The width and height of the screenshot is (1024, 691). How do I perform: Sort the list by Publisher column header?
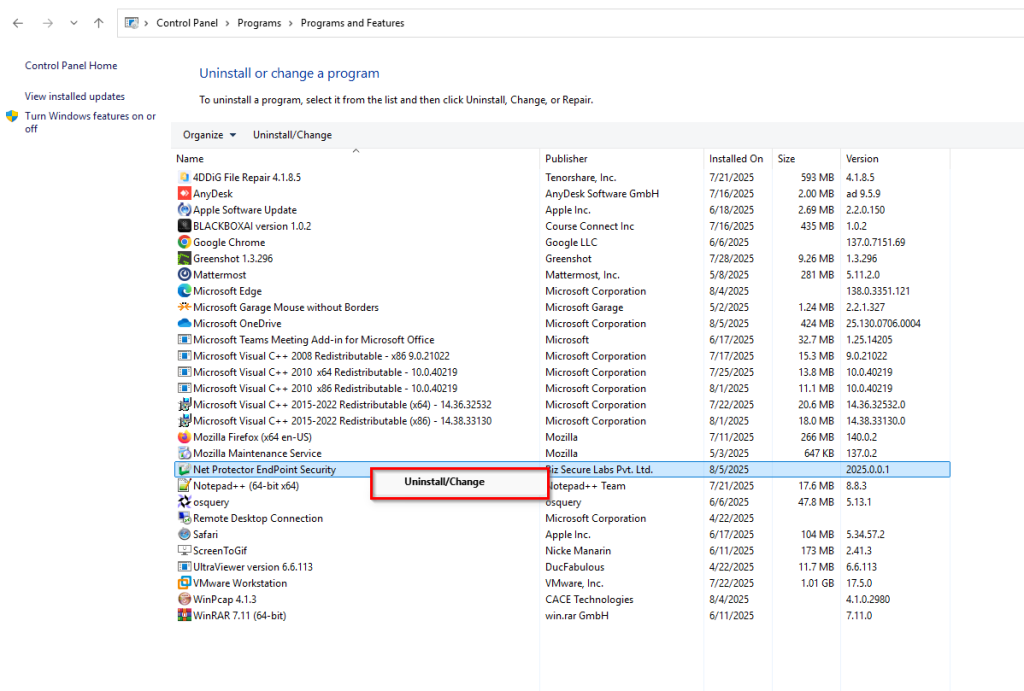(566, 159)
